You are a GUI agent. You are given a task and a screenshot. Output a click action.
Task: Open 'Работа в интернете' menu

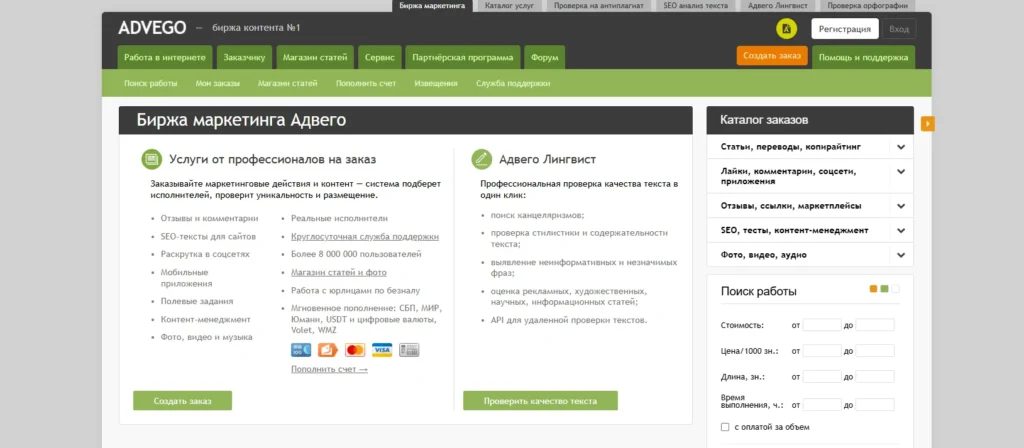(165, 57)
